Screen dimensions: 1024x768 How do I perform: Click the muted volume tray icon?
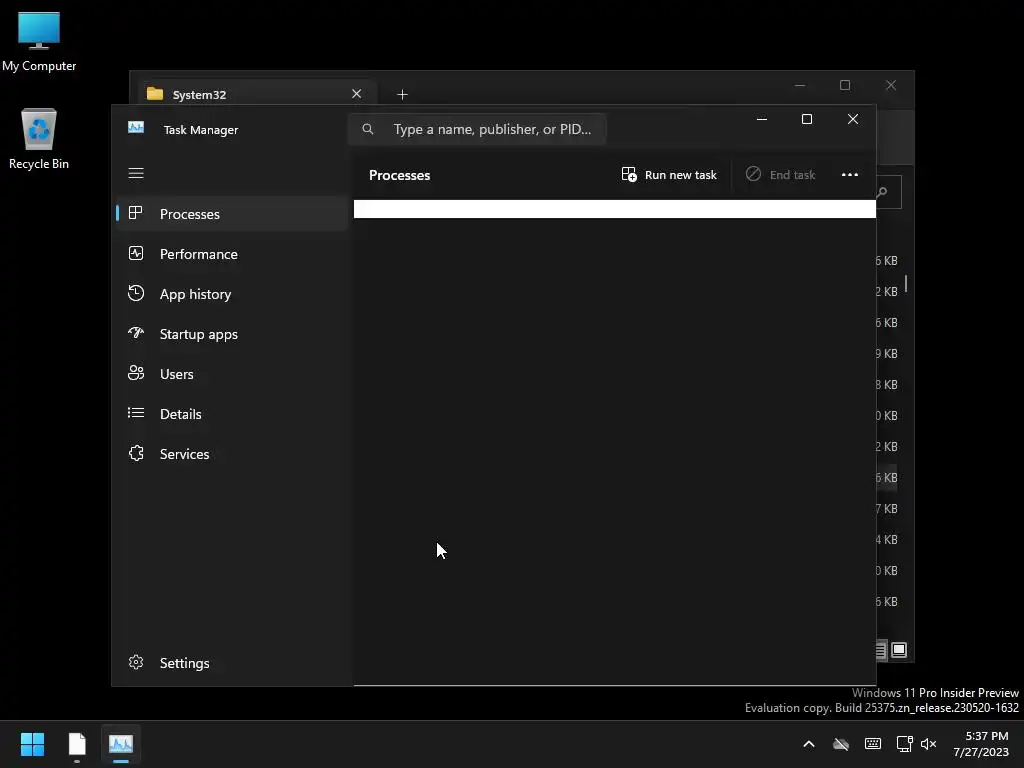[x=929, y=744]
